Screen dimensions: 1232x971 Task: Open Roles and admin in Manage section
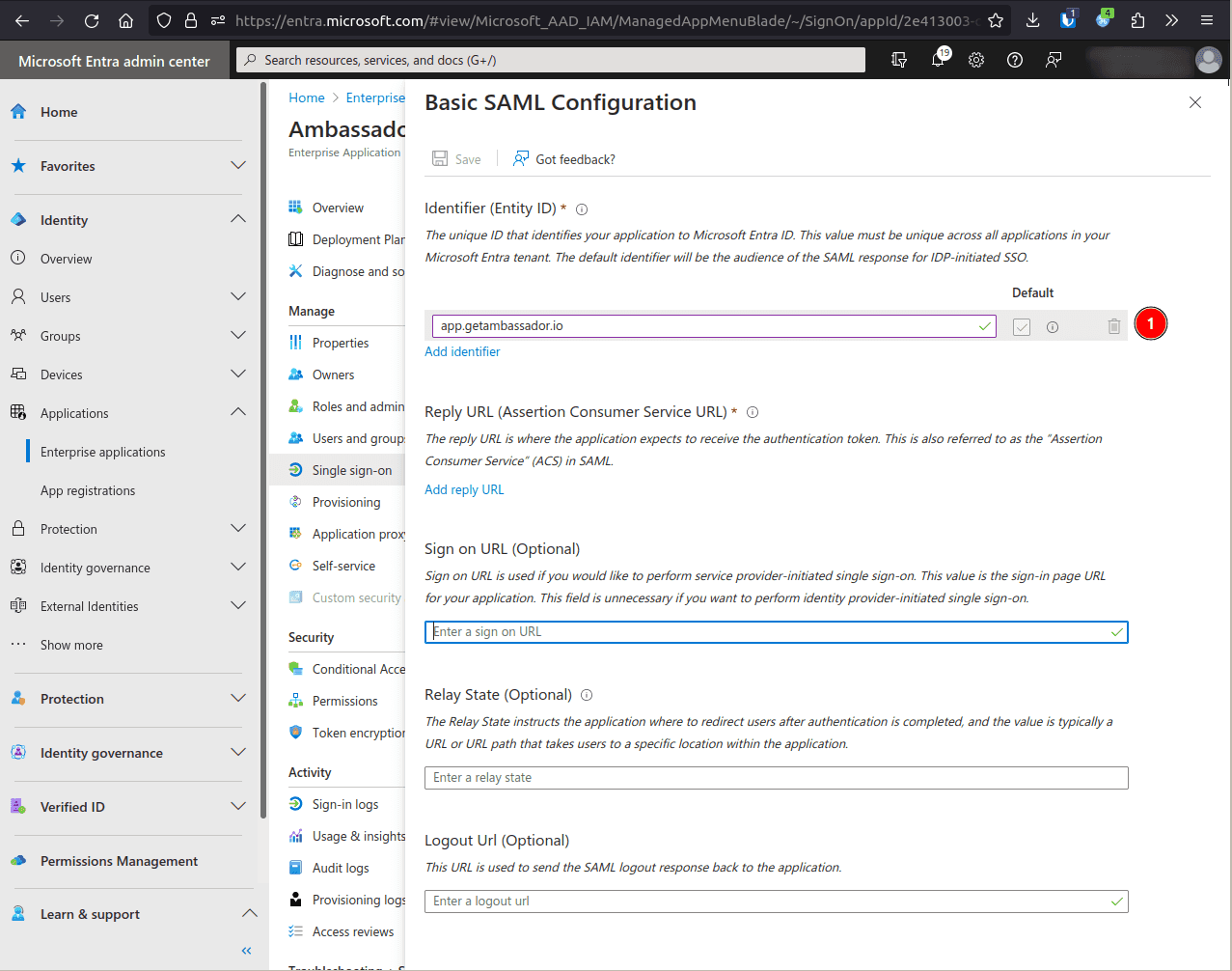click(358, 406)
